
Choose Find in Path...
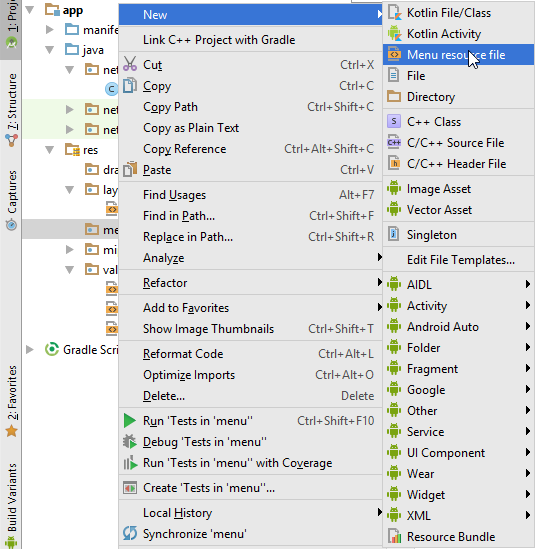[250, 216]
